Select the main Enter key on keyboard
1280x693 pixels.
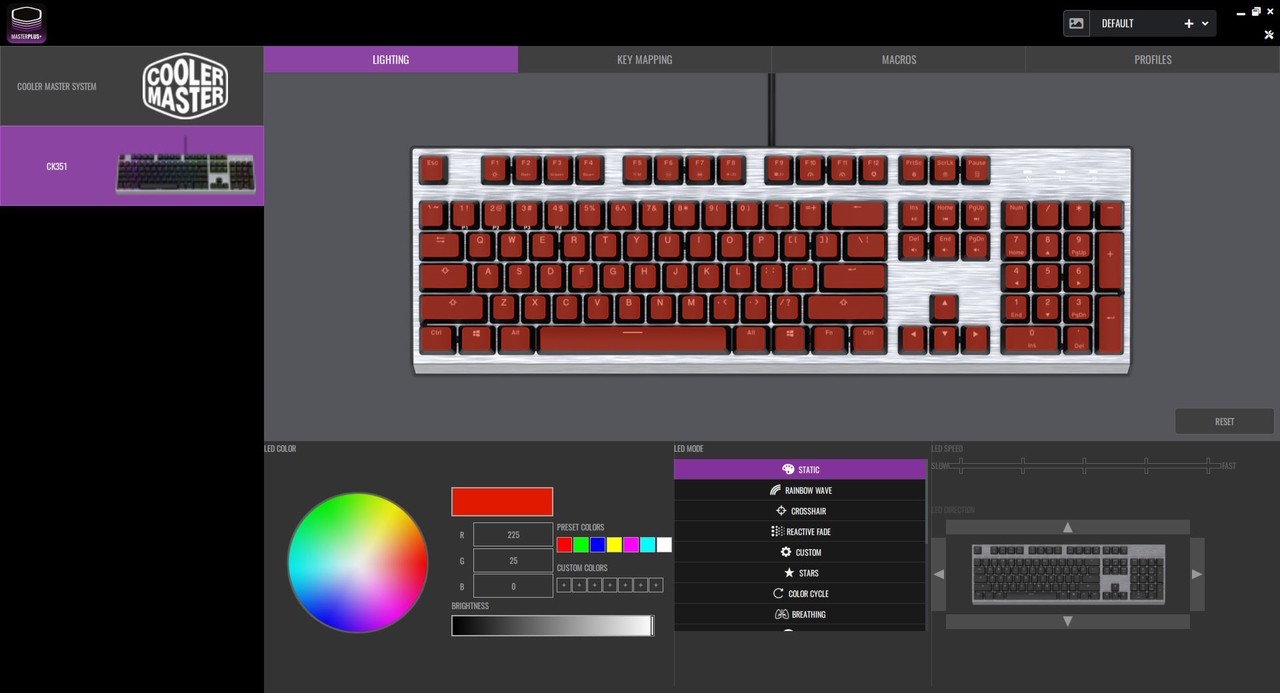[853, 276]
